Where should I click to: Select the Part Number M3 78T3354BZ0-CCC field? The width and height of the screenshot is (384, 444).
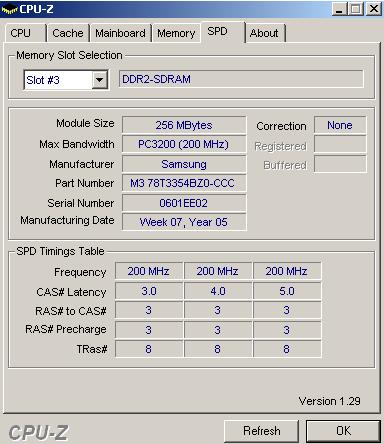[184, 183]
